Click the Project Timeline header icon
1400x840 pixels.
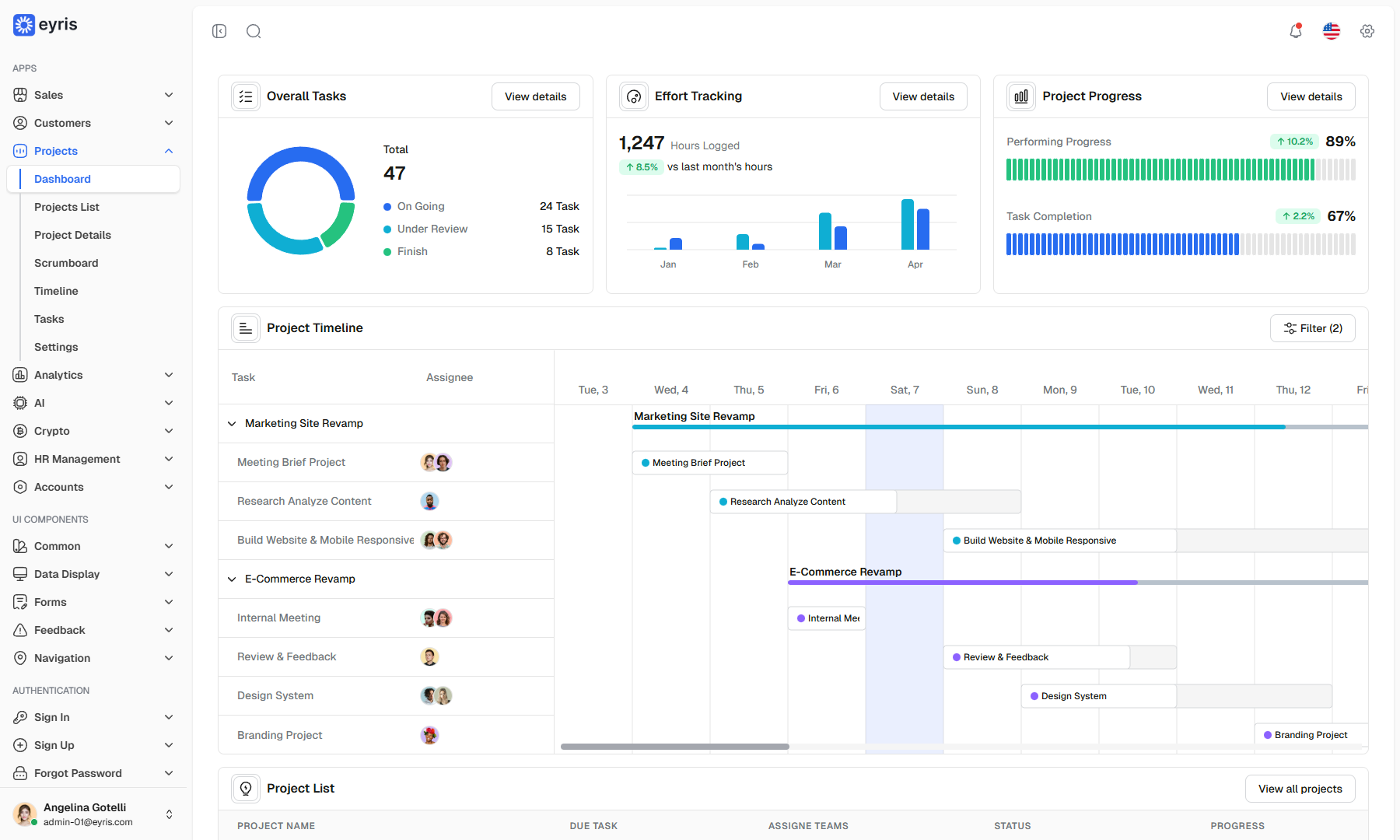point(246,328)
